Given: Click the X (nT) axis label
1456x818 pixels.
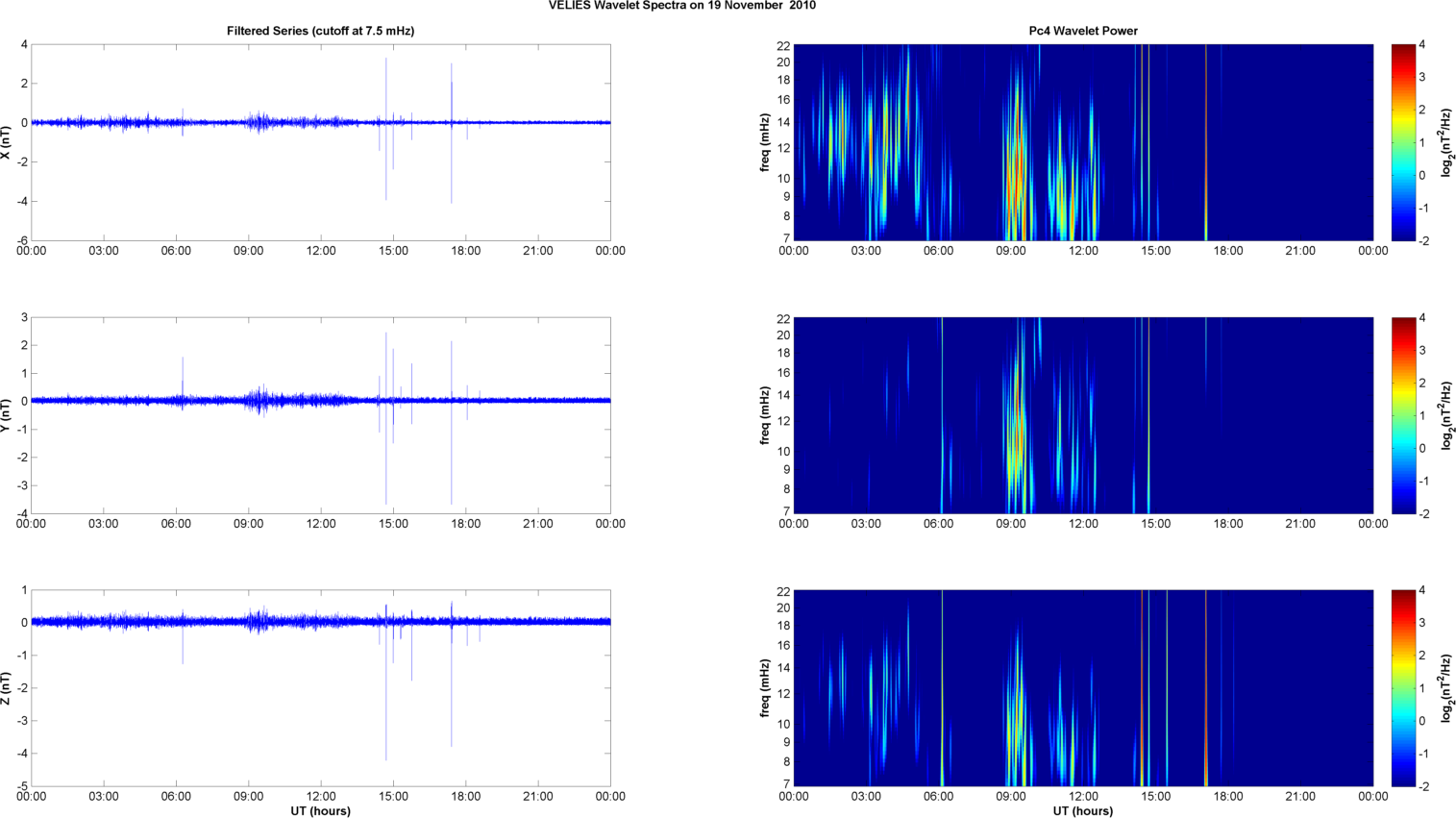Looking at the screenshot, I should (6, 142).
